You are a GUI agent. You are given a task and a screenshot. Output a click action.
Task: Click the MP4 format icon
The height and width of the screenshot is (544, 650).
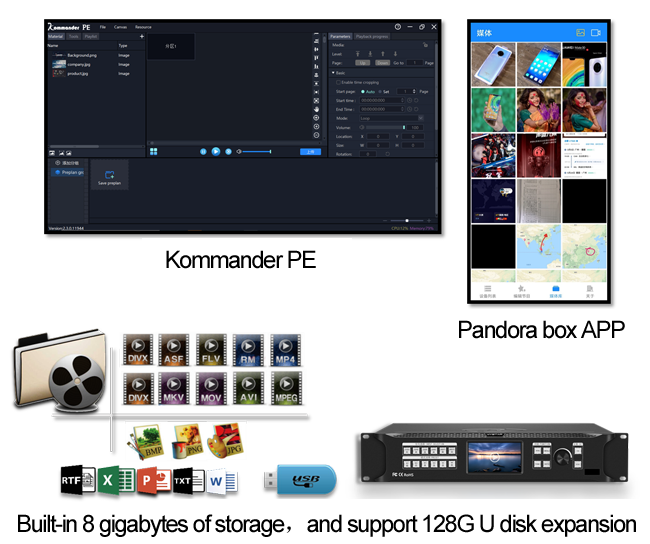(x=287, y=349)
